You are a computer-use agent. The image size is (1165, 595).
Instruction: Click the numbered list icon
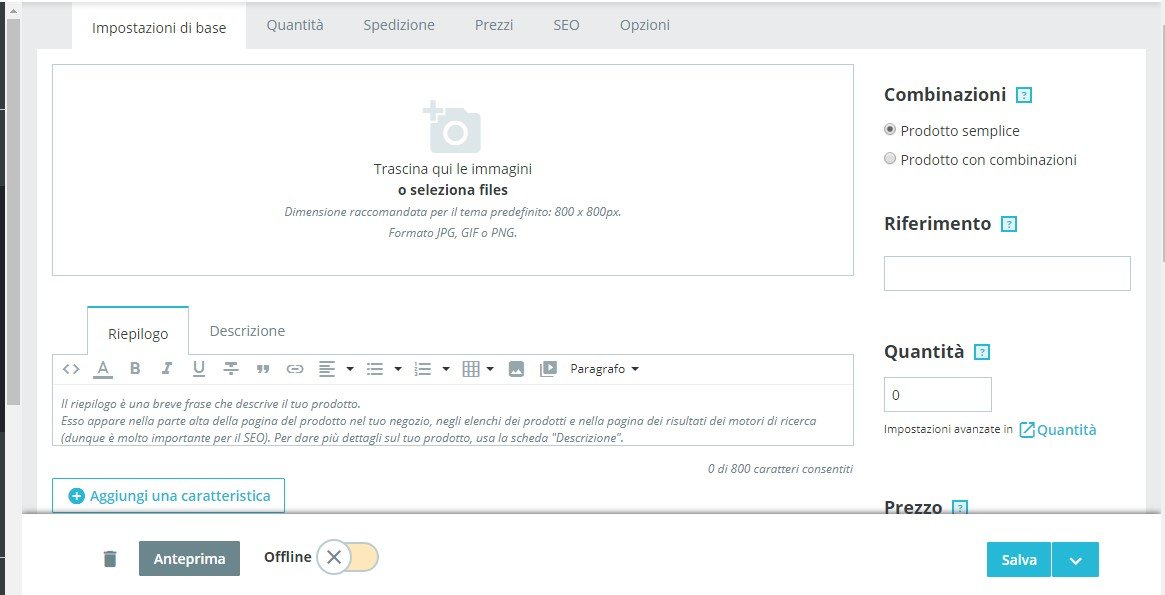[423, 369]
